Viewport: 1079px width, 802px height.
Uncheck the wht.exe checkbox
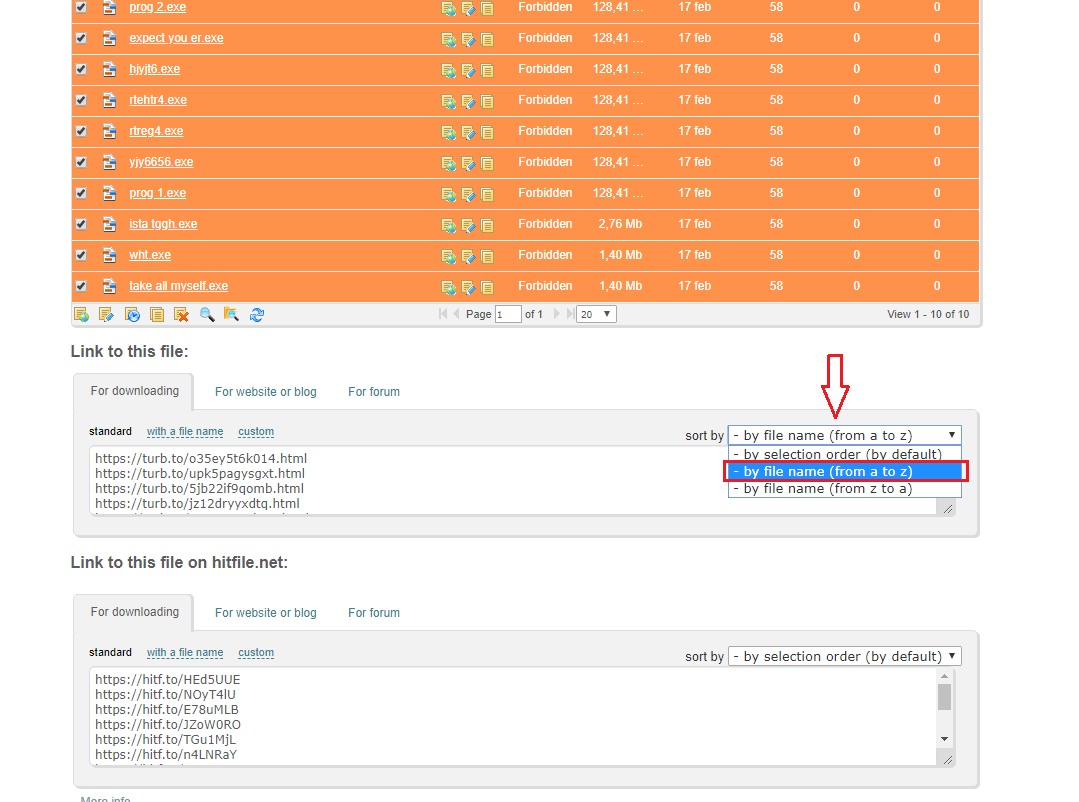coord(81,255)
